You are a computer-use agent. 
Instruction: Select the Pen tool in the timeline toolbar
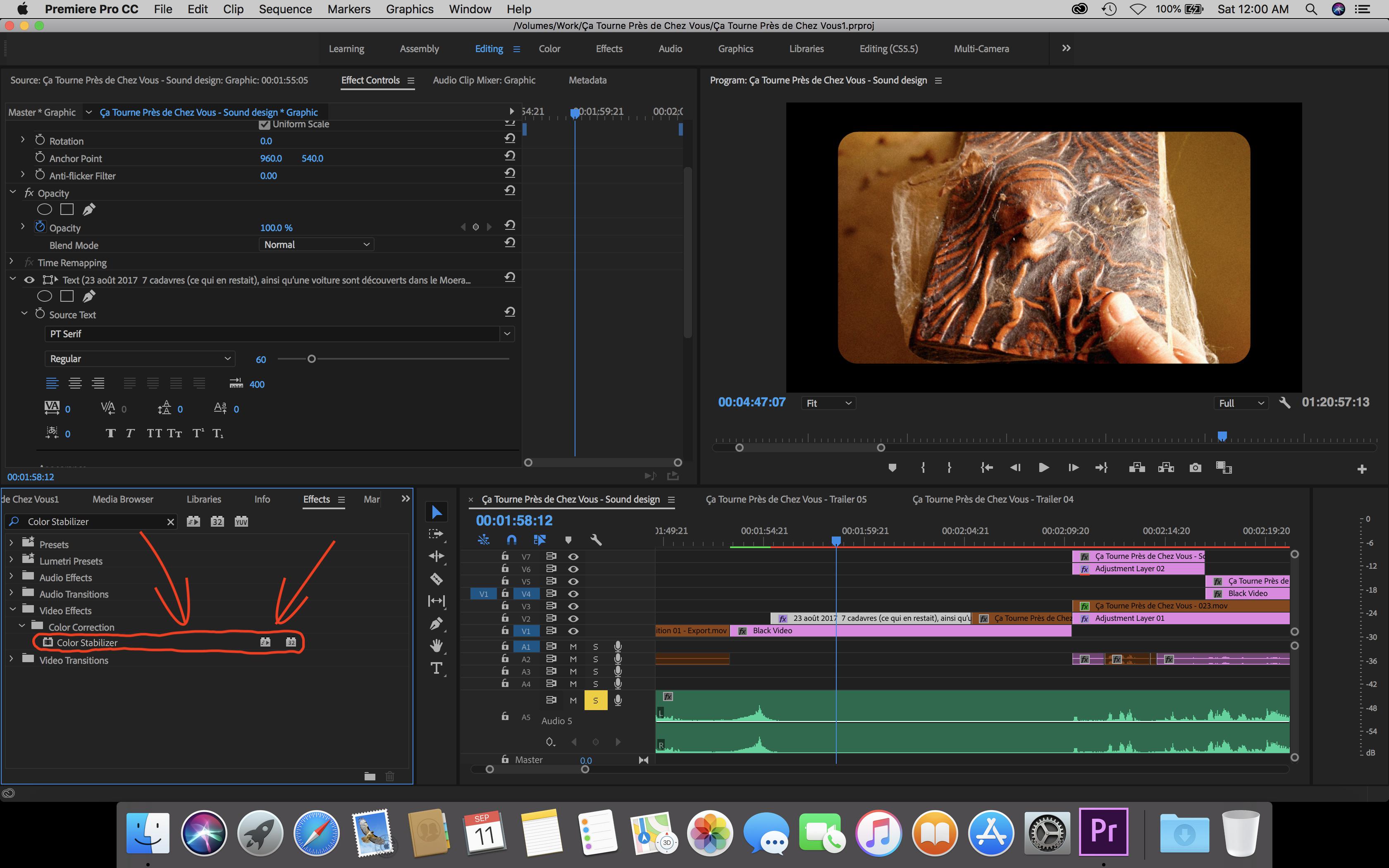437,623
